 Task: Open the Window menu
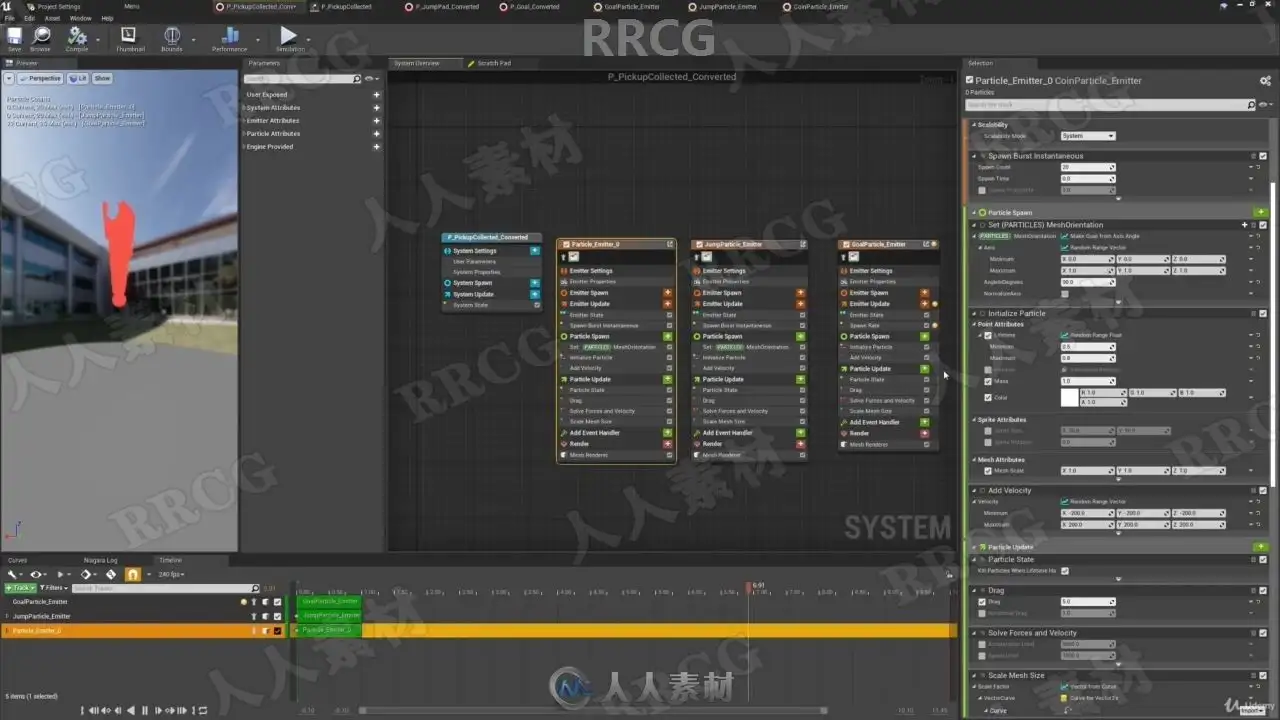(80, 18)
